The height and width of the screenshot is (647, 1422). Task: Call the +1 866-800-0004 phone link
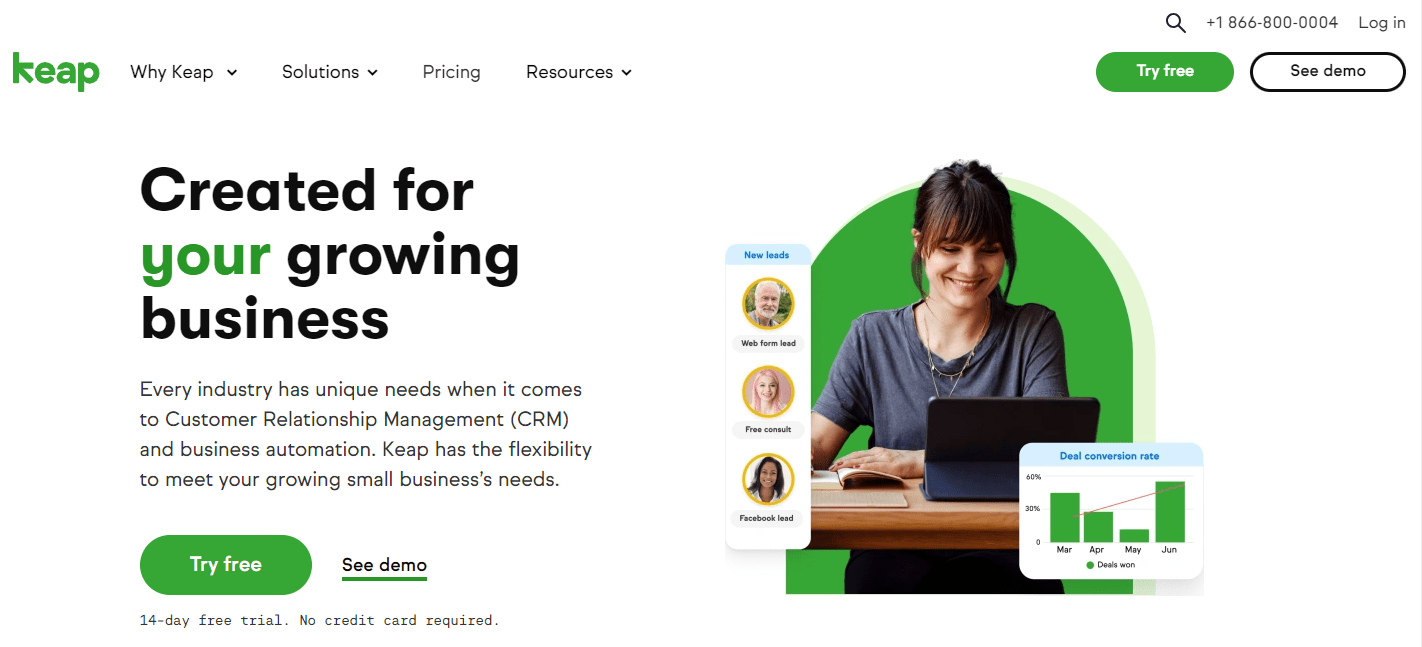pyautogui.click(x=1271, y=23)
